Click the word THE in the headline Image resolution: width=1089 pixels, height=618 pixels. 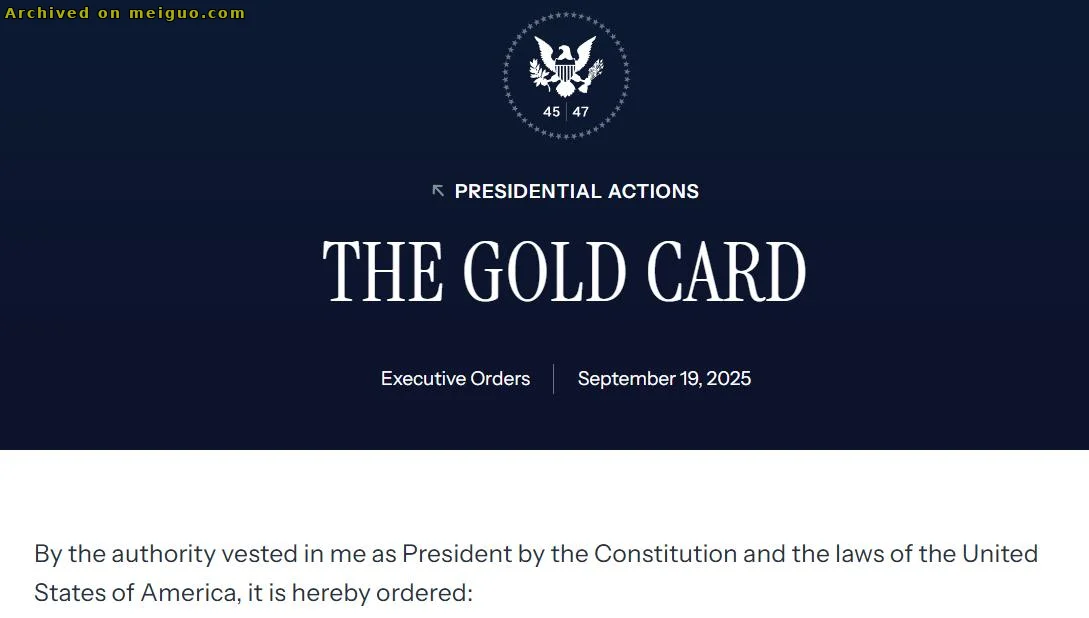click(x=383, y=272)
